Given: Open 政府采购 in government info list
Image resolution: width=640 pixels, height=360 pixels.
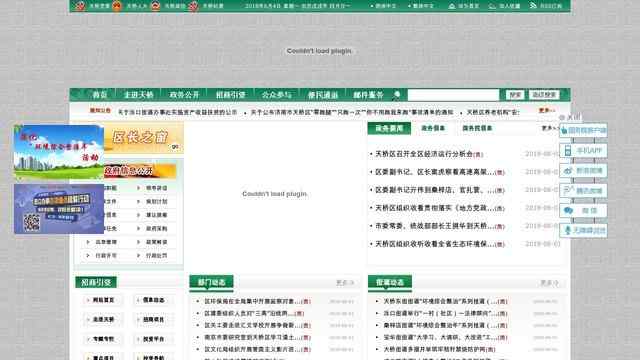Looking at the screenshot, I should coord(156,228).
